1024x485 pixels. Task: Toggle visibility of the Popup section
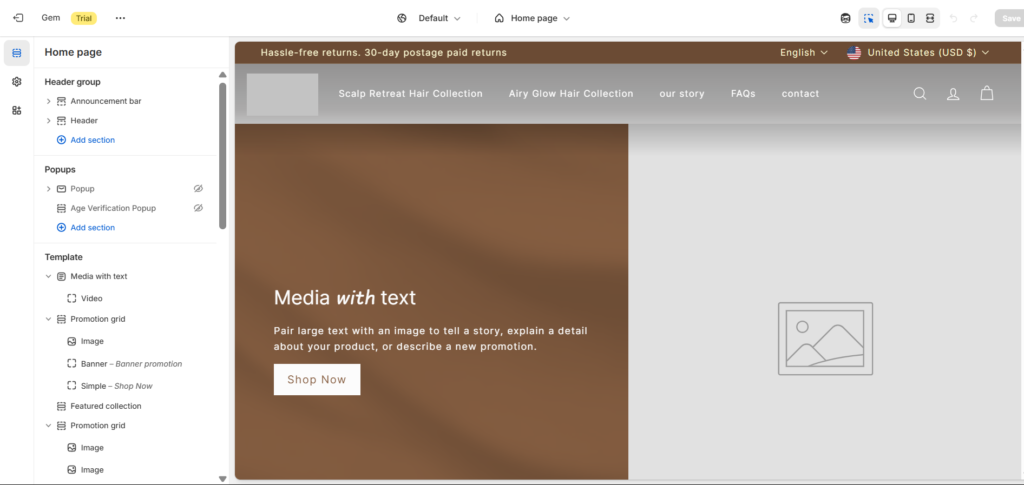tap(198, 188)
